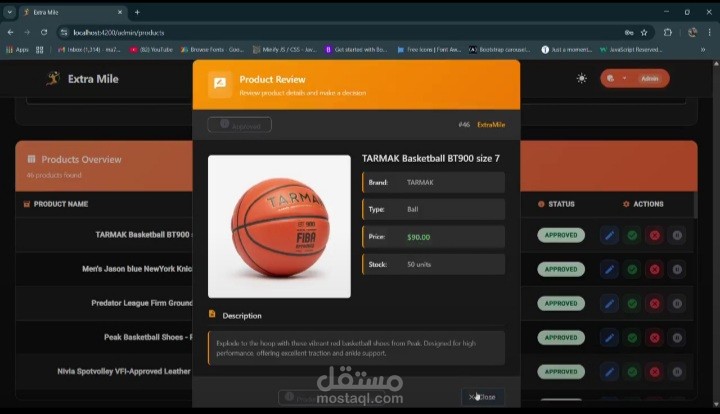This screenshot has height=414, width=720.
Task: Click the ExtraMile seller link in the dialog
Action: pyautogui.click(x=491, y=125)
